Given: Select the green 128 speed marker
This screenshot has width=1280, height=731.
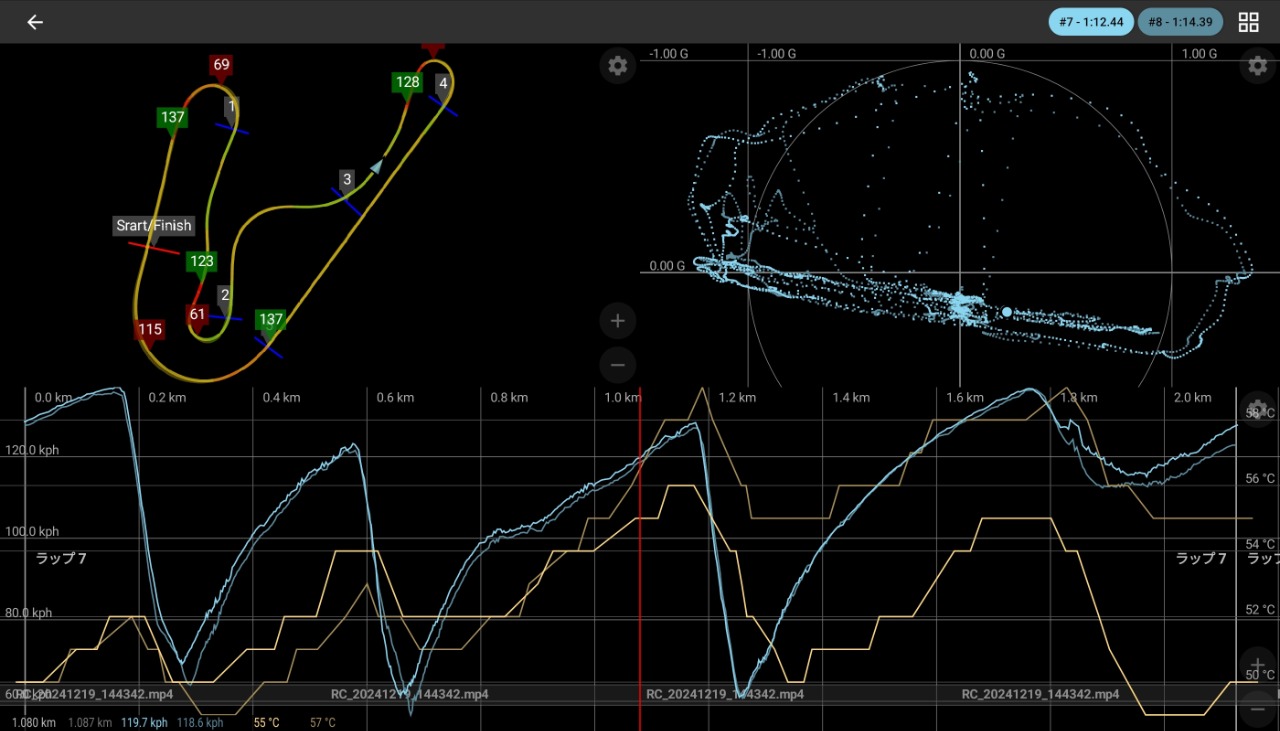Looking at the screenshot, I should 407,84.
